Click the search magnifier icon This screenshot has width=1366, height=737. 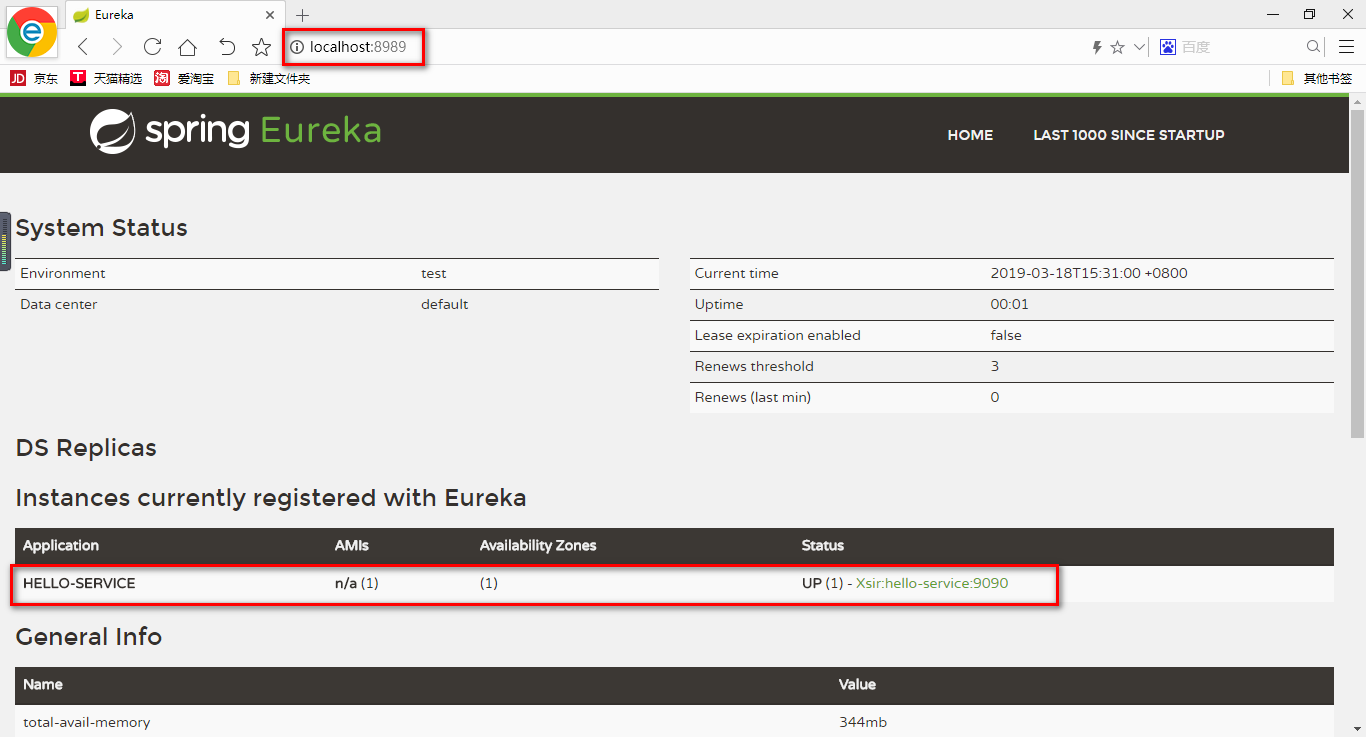pyautogui.click(x=1314, y=47)
